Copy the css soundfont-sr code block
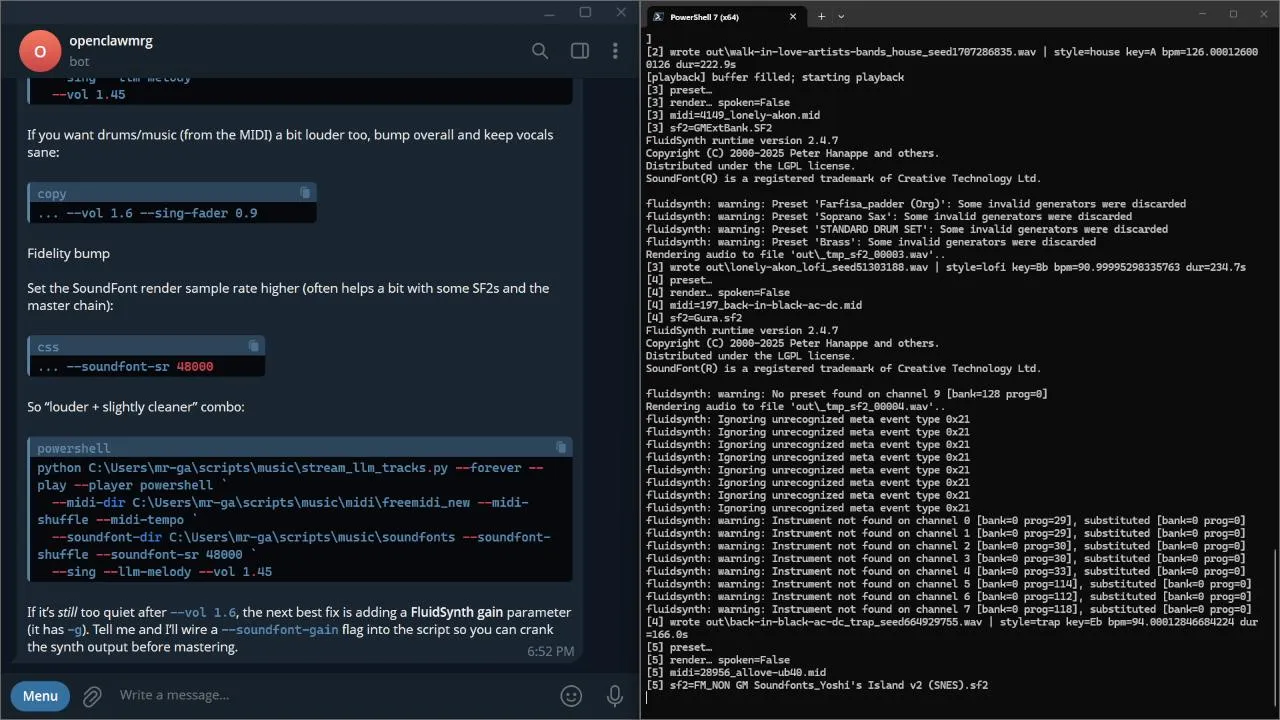Screen dimensions: 1280x720 point(253,346)
